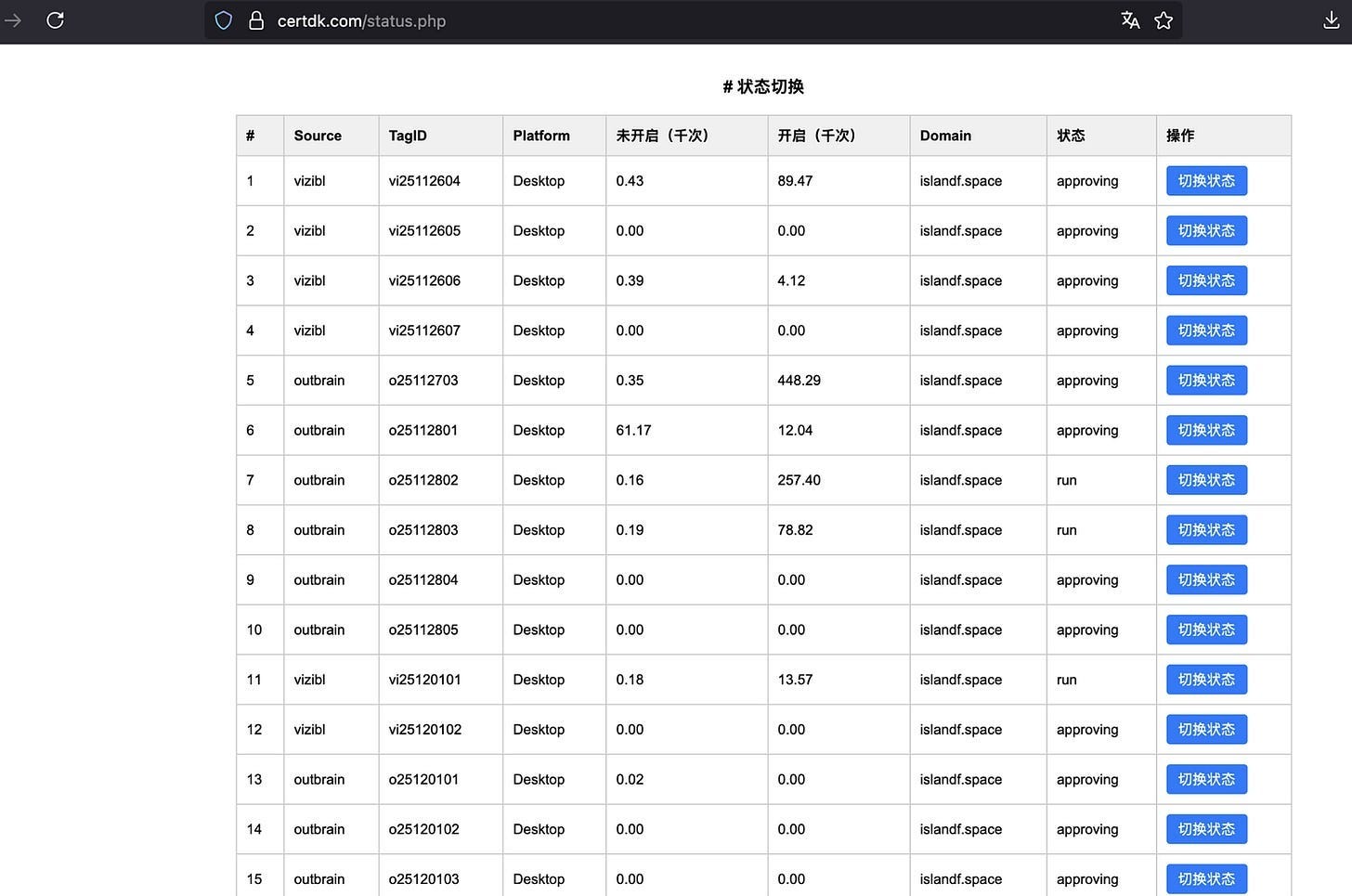Screen dimensions: 1352x896
Task: Switch status for tag o25112803
Action: tap(1206, 530)
